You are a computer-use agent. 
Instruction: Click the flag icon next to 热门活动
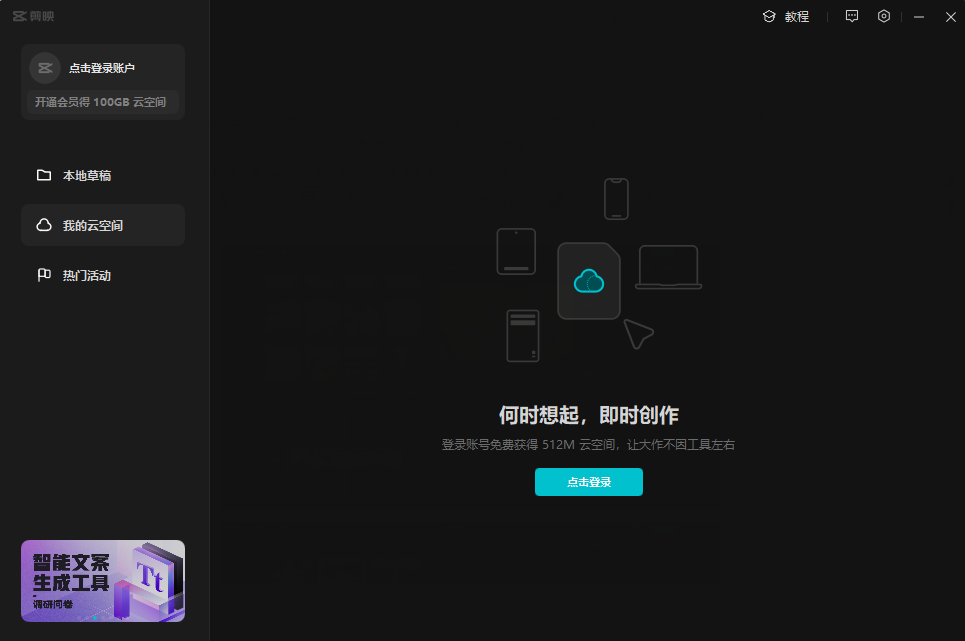[x=43, y=274]
